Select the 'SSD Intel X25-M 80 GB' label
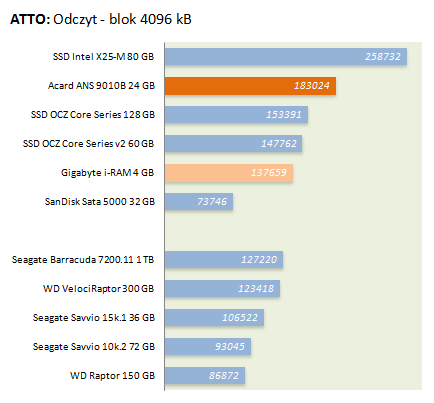Screen dimensions: 434x403 tap(103, 57)
